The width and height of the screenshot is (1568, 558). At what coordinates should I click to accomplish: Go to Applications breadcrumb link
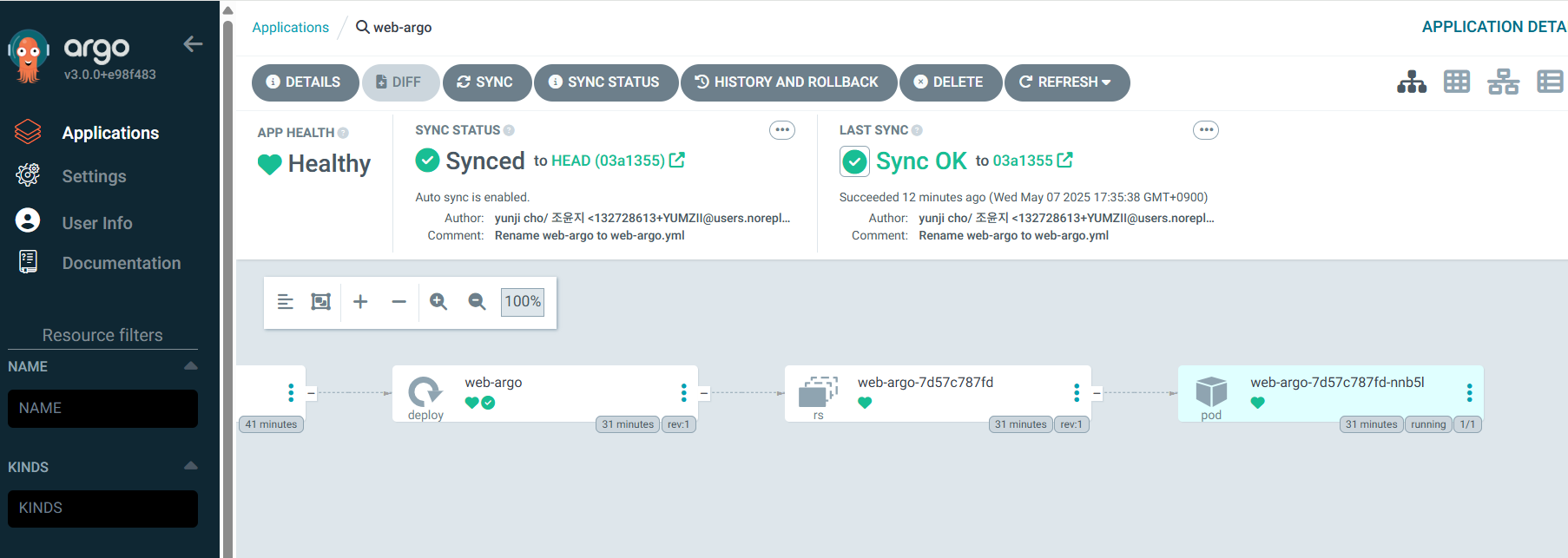(290, 27)
